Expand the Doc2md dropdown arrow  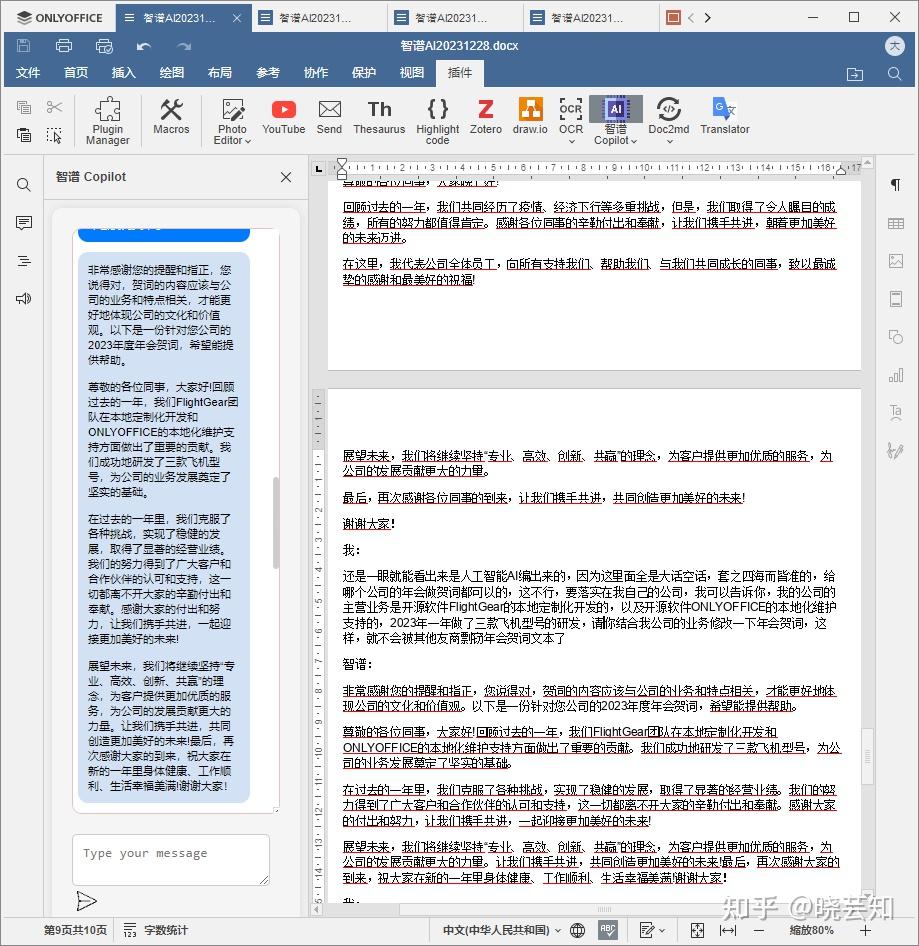tap(669, 141)
